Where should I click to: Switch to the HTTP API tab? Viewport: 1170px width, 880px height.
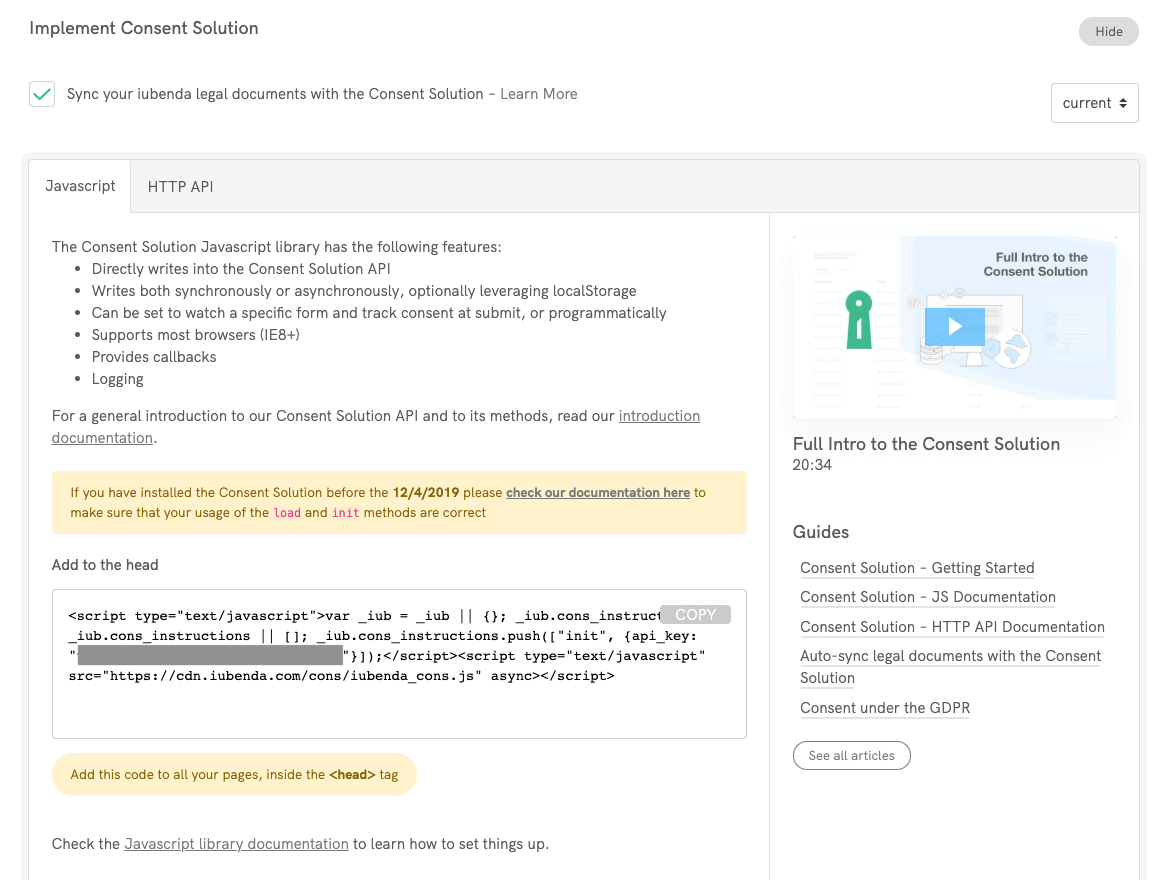(180, 186)
